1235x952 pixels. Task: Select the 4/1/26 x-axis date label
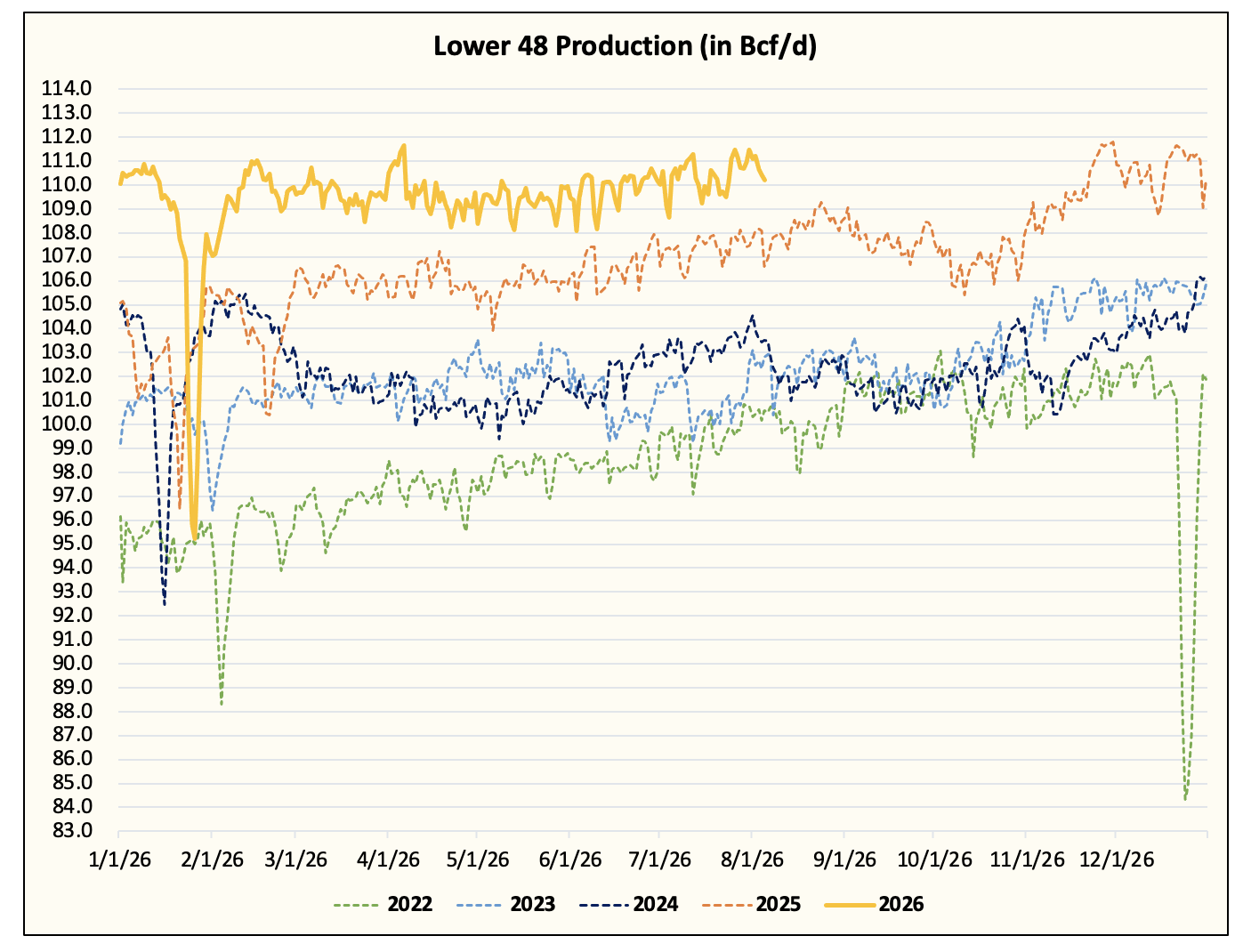point(388,859)
